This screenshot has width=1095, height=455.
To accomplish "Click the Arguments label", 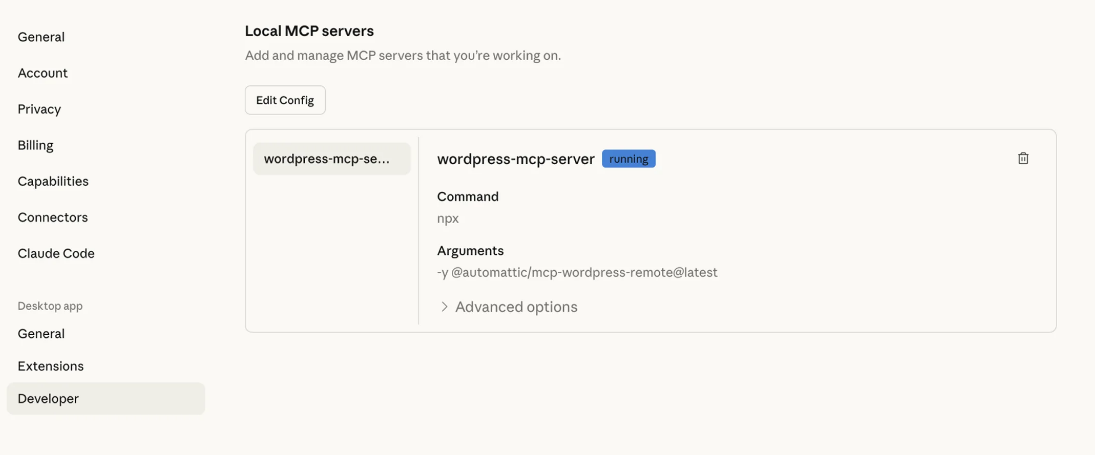I will point(470,251).
